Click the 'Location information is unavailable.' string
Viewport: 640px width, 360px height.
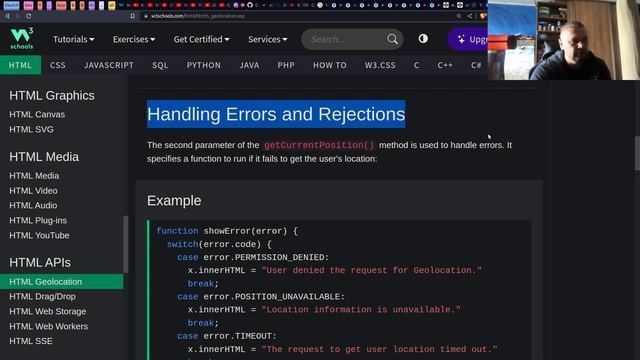coord(361,310)
